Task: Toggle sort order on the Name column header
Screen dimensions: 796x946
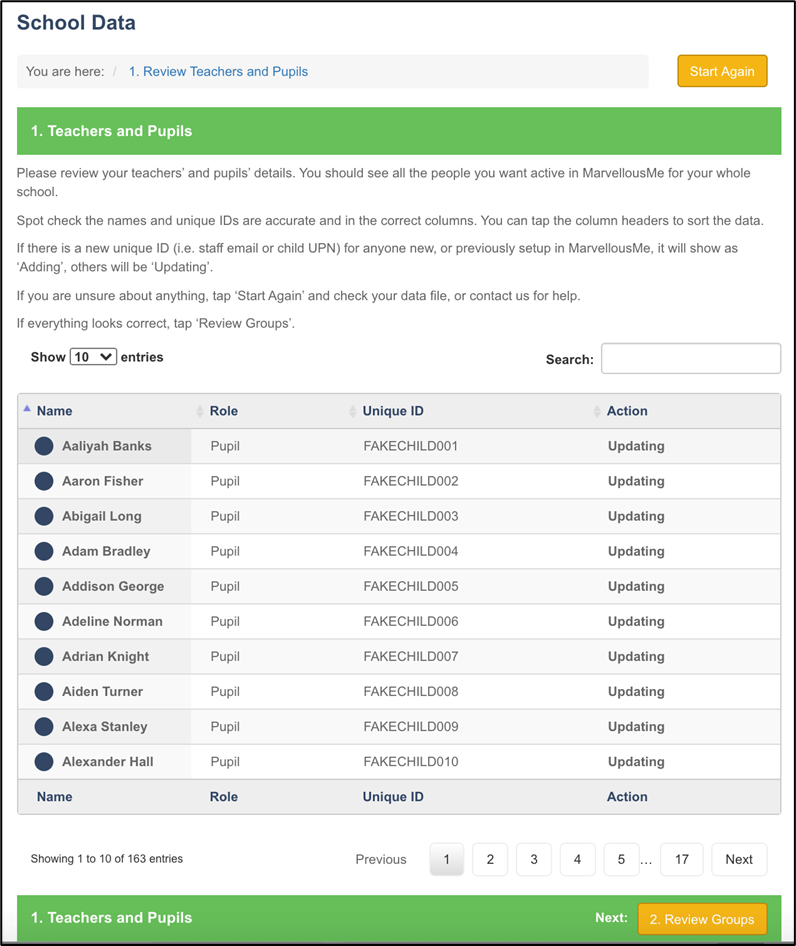Action: 54,411
